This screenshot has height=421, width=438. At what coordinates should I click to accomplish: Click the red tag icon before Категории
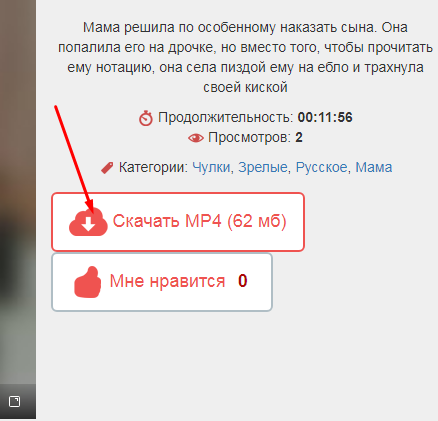pyautogui.click(x=107, y=168)
